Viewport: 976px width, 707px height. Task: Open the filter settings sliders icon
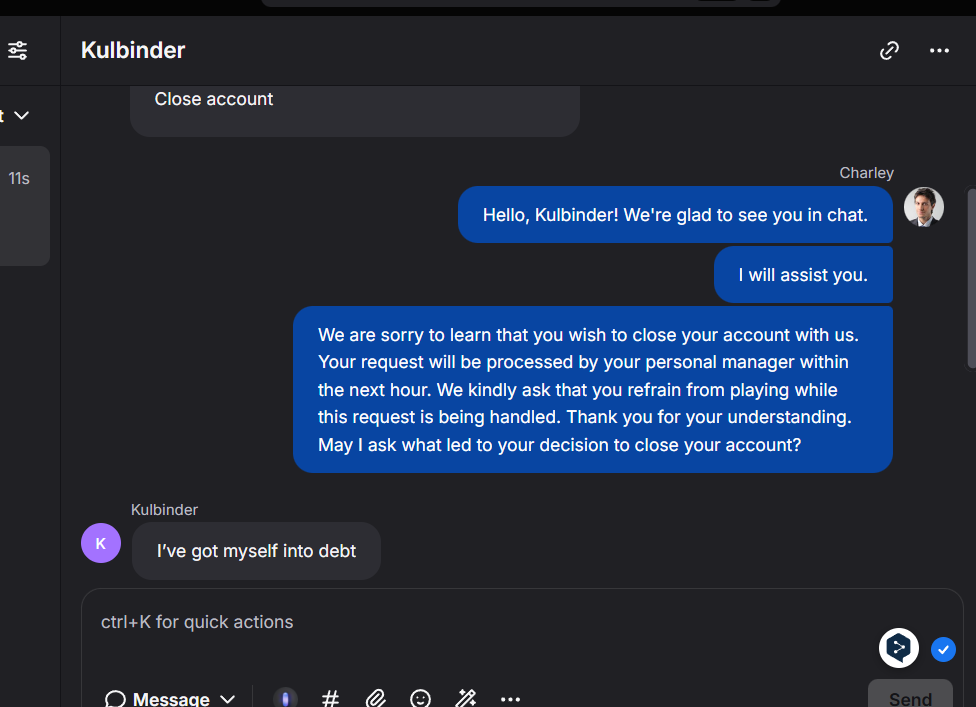tap(18, 50)
